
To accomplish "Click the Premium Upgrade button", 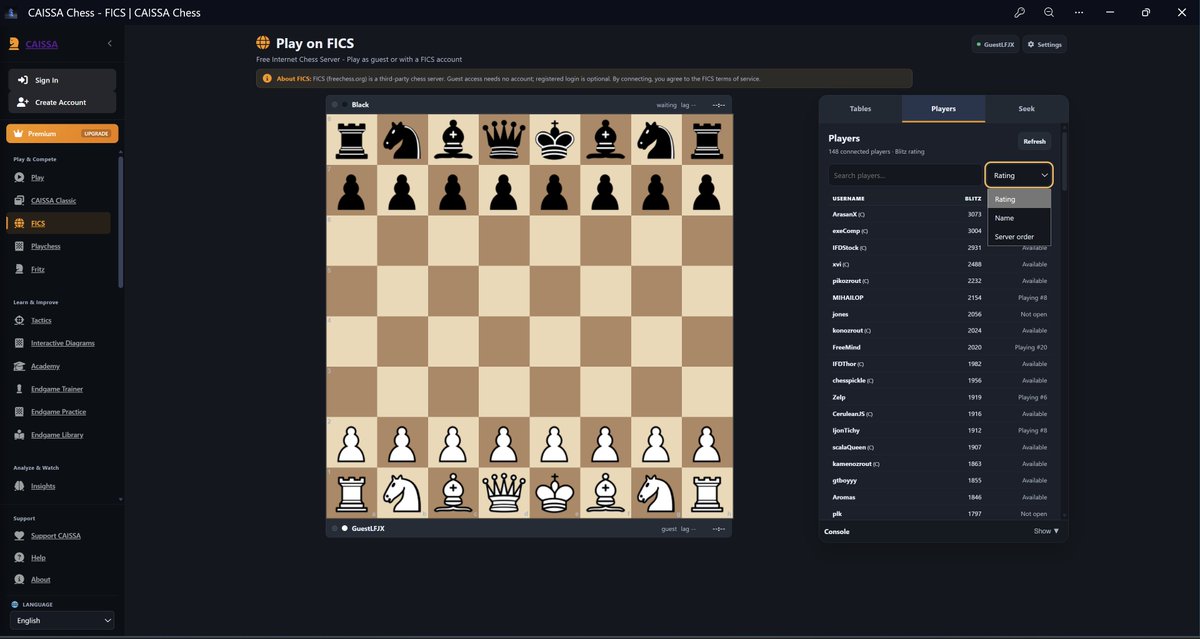I will coord(62,133).
